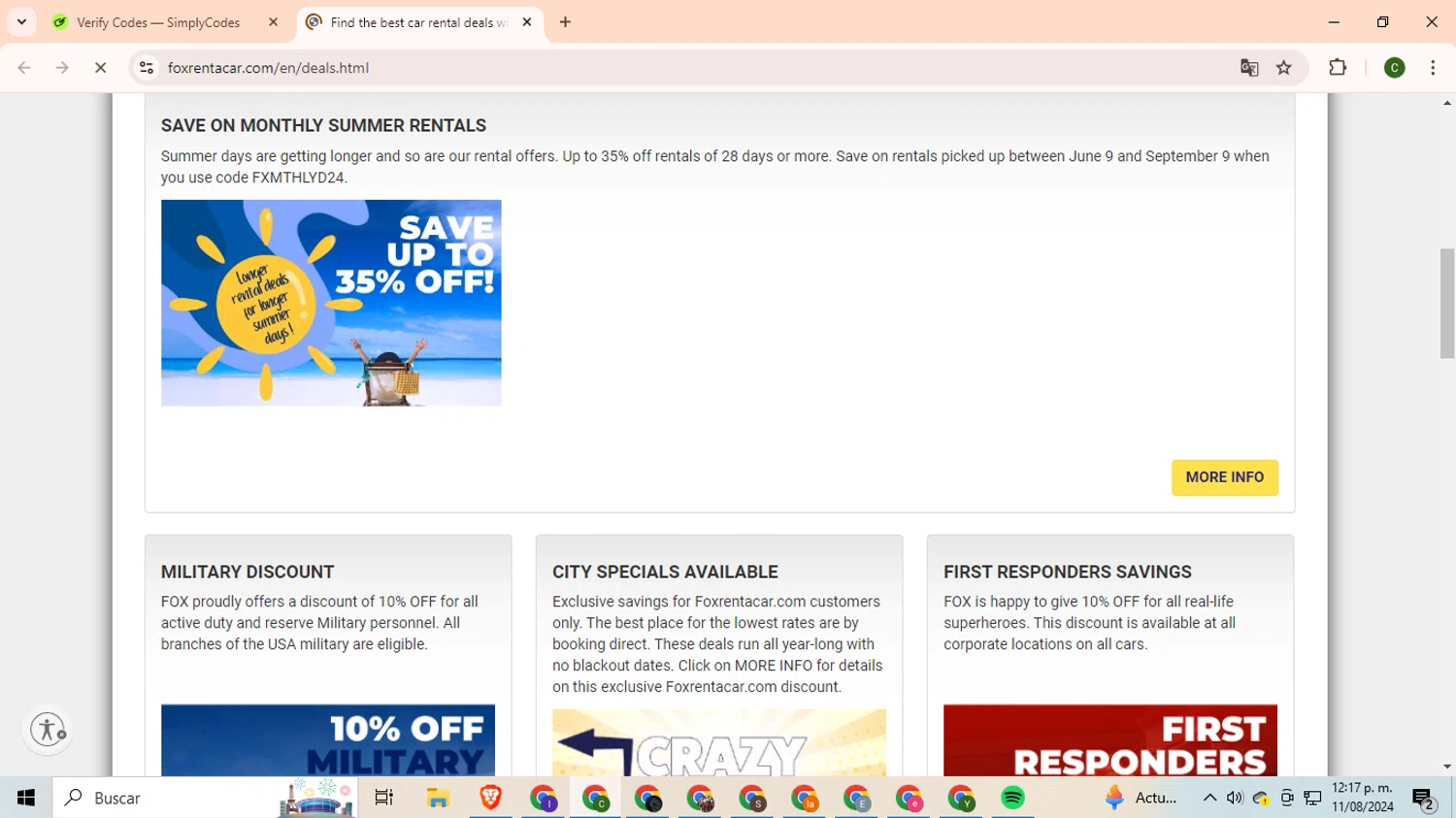
Task: Click the page vertical scrollbar thumb
Action: click(1447, 304)
